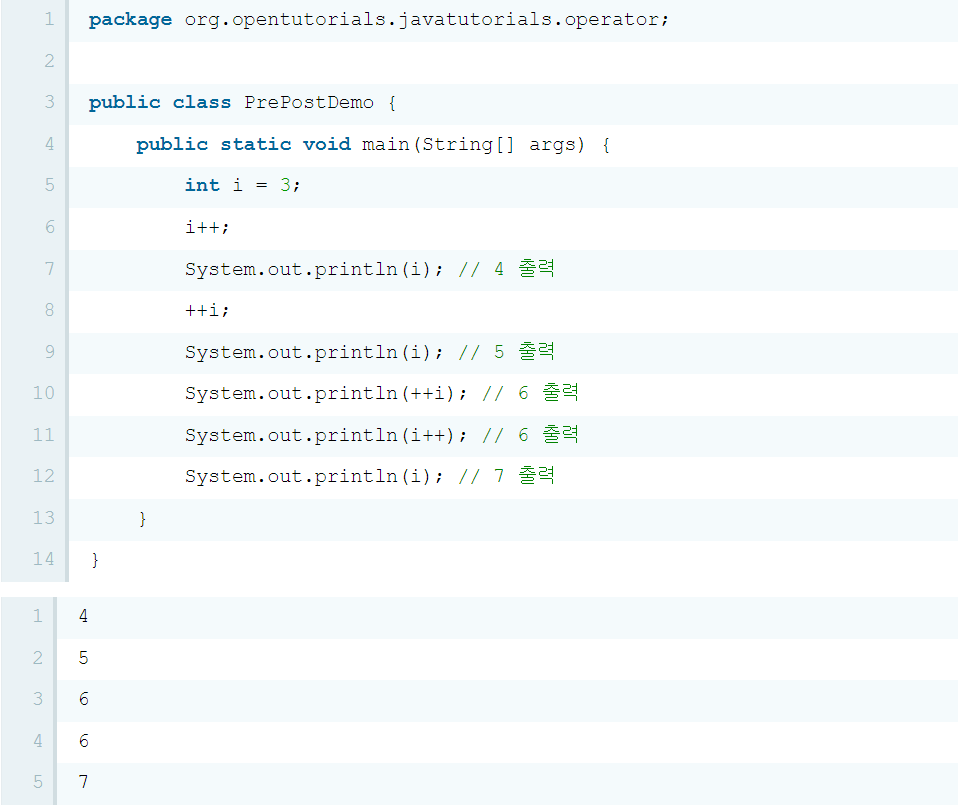Click output value 5 in result block

click(x=84, y=658)
